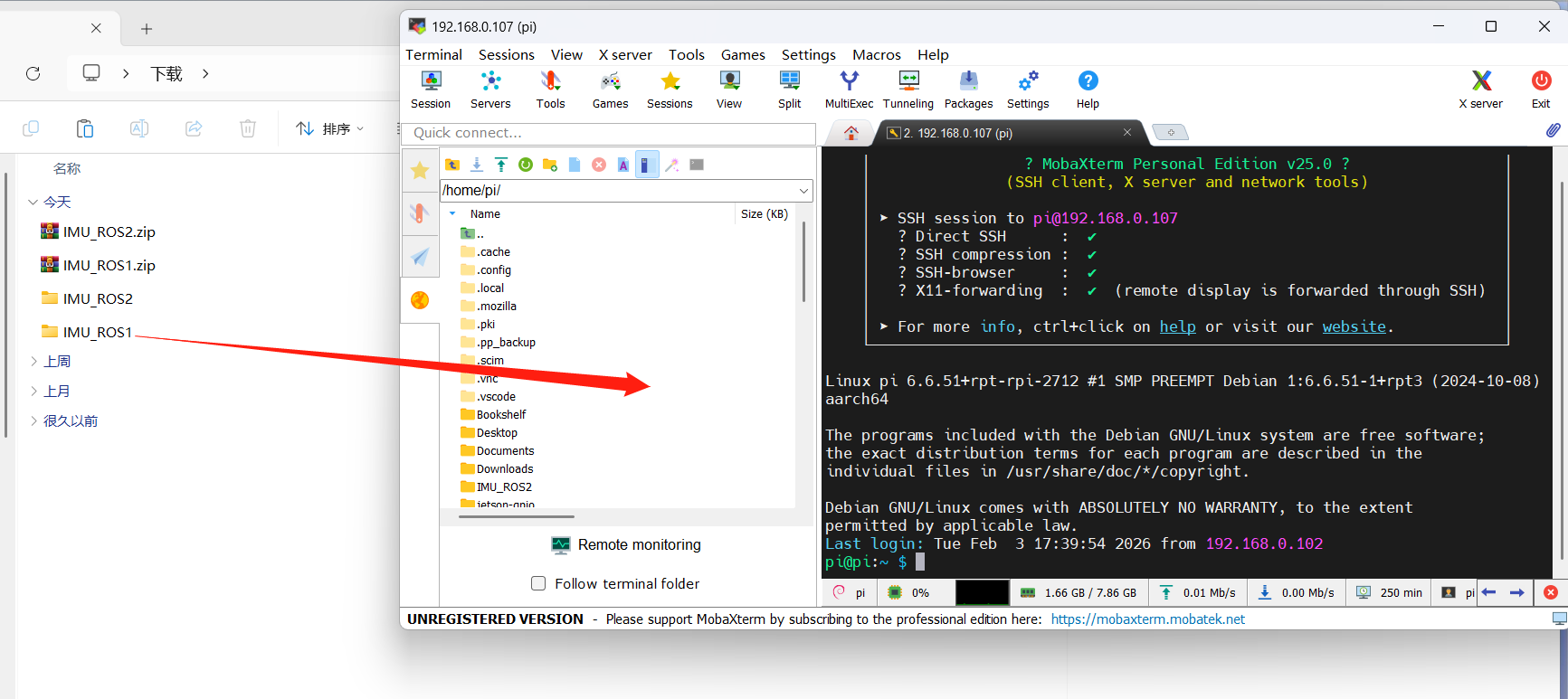Collapse the 今天 group in Explorer
Image resolution: width=1568 pixels, height=699 pixels.
(x=33, y=202)
